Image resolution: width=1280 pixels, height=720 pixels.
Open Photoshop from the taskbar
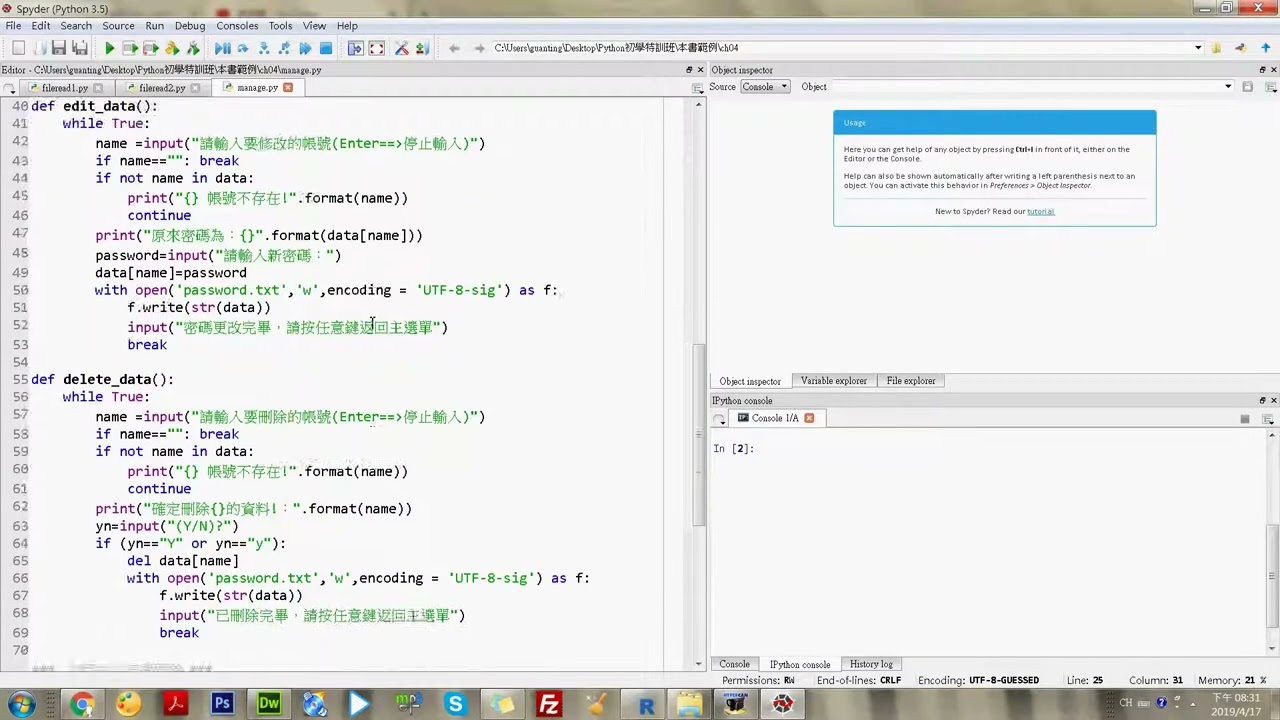(x=222, y=704)
